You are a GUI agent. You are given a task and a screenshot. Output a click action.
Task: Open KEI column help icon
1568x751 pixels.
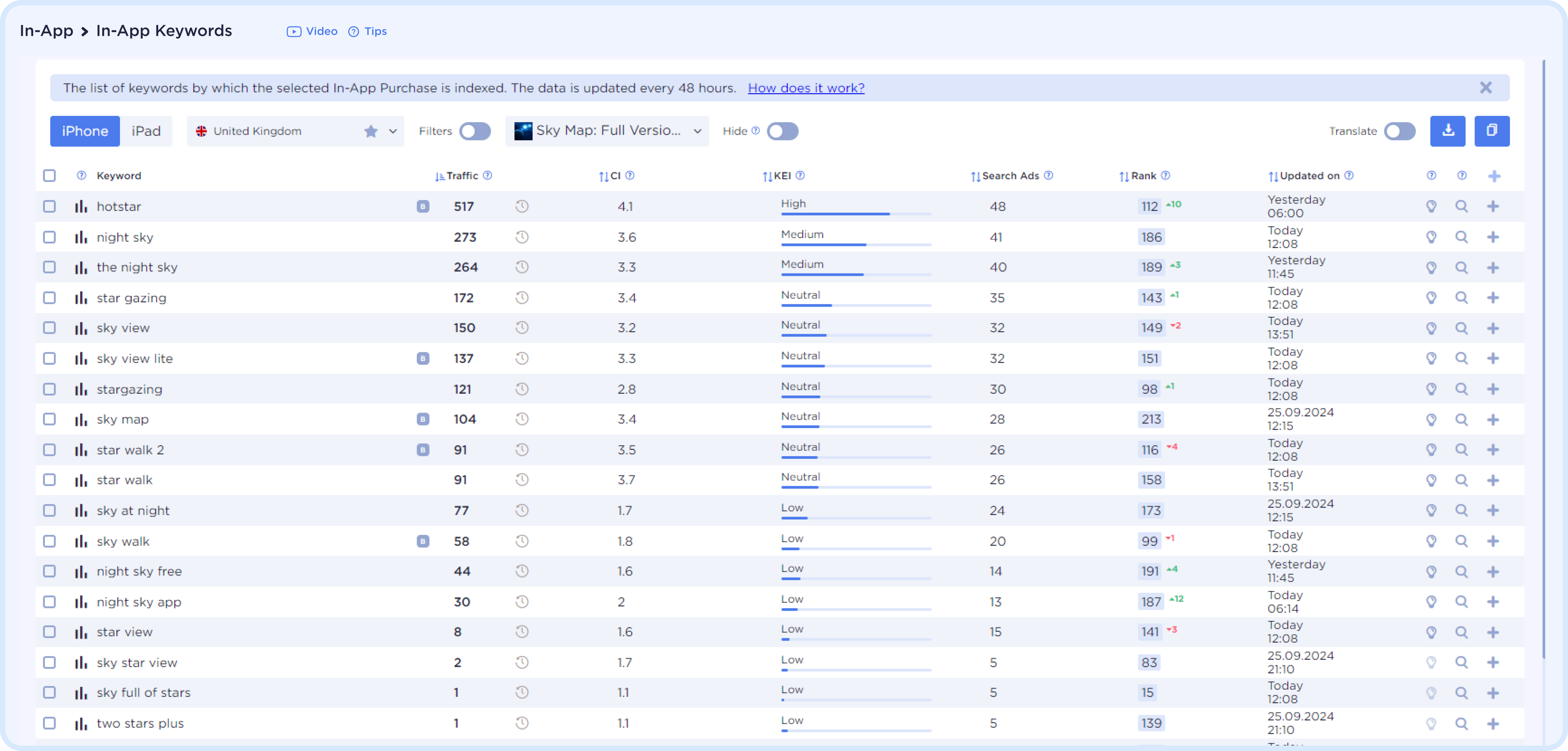coord(800,175)
